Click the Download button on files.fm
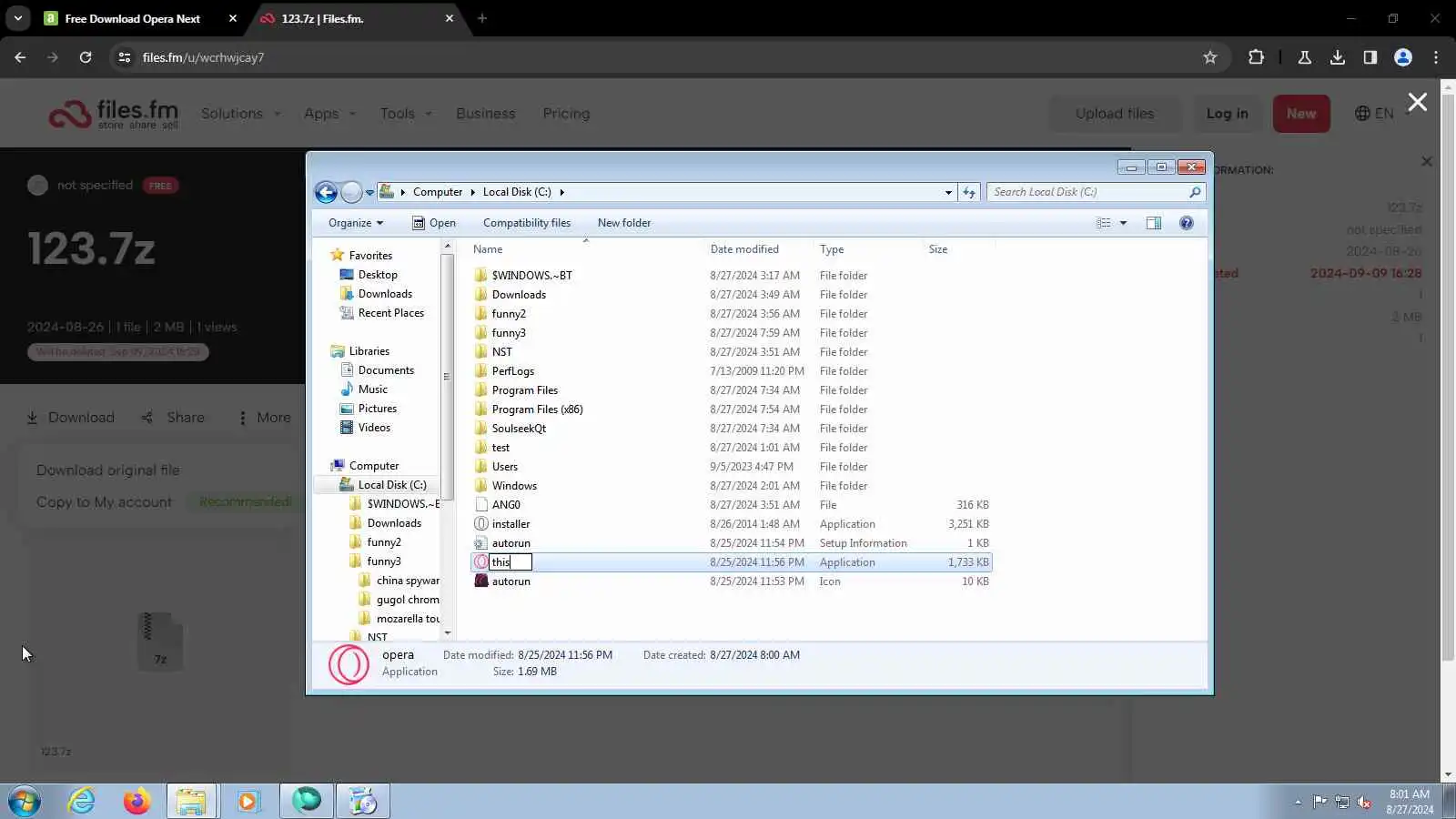1456x819 pixels. coord(70,418)
